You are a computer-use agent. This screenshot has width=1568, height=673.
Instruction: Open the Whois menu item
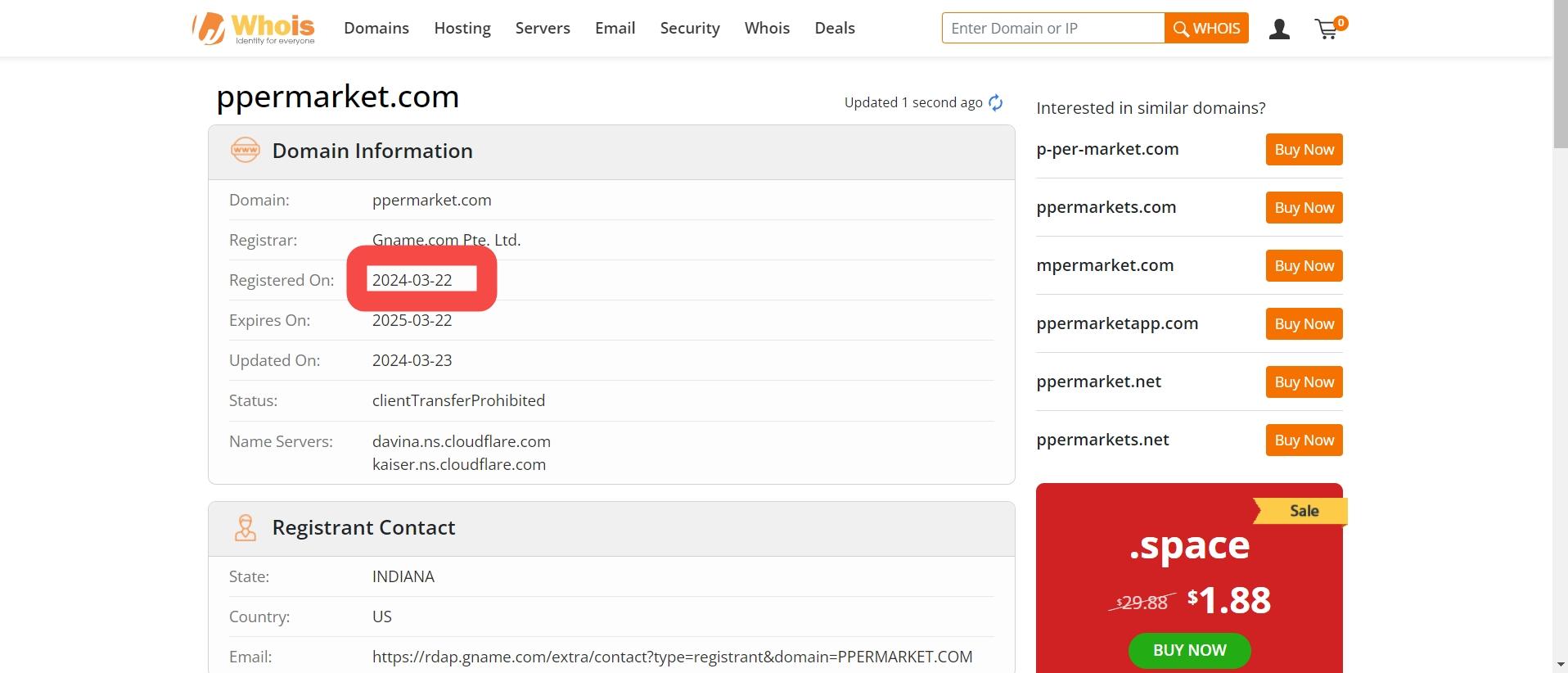[767, 28]
